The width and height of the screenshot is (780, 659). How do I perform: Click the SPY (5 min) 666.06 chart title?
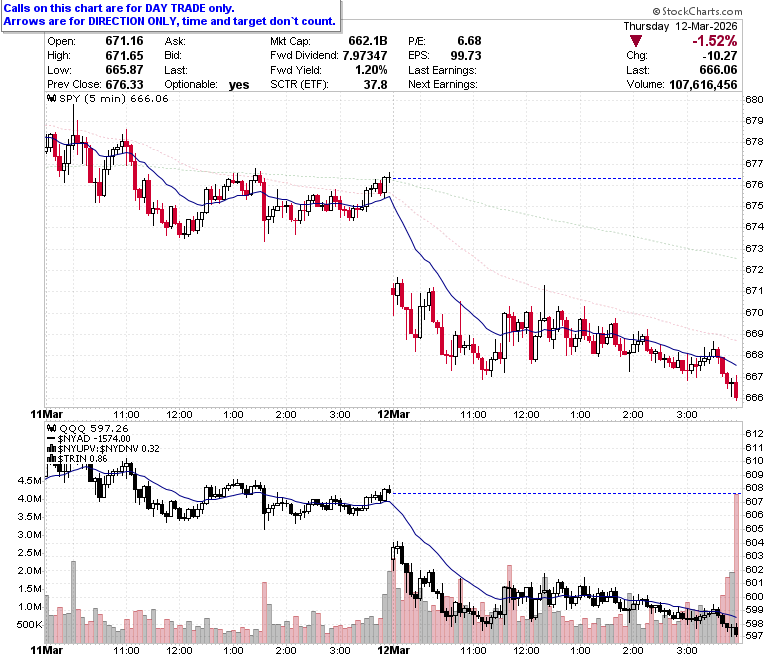pyautogui.click(x=114, y=98)
